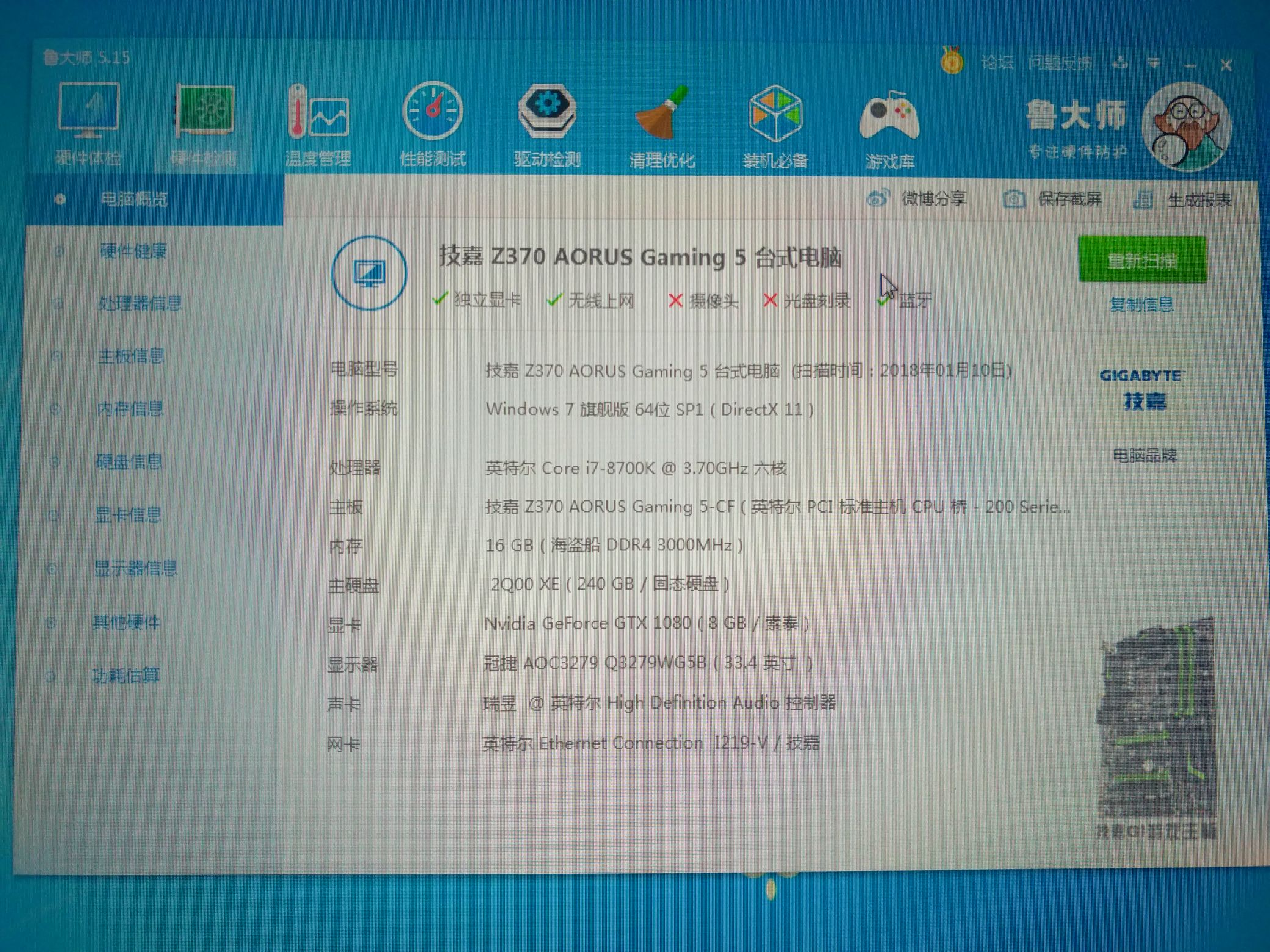Click the 独立显卡 feature indicator
The width and height of the screenshot is (1270, 952).
476,300
